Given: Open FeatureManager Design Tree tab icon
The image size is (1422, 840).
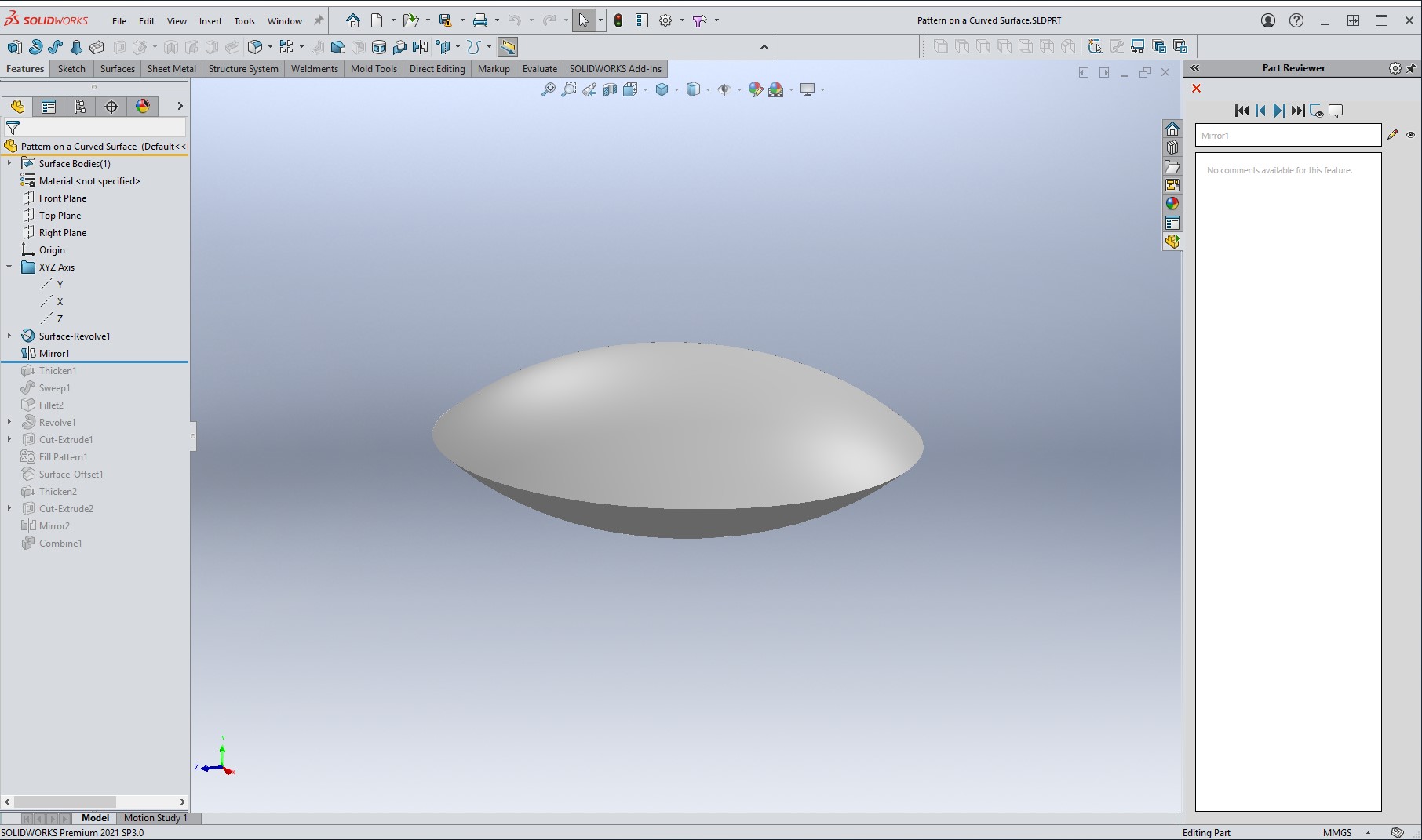Looking at the screenshot, I should point(17,107).
